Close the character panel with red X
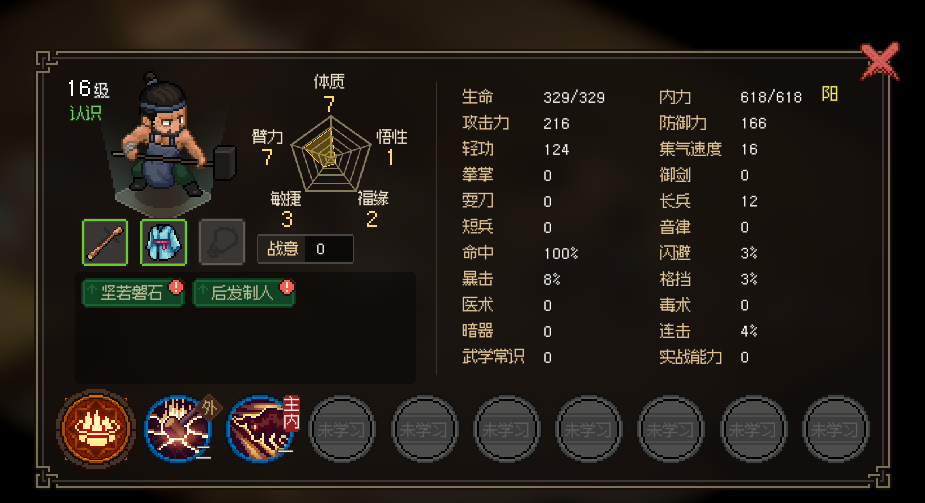Screen dimensions: 925x503 point(880,61)
